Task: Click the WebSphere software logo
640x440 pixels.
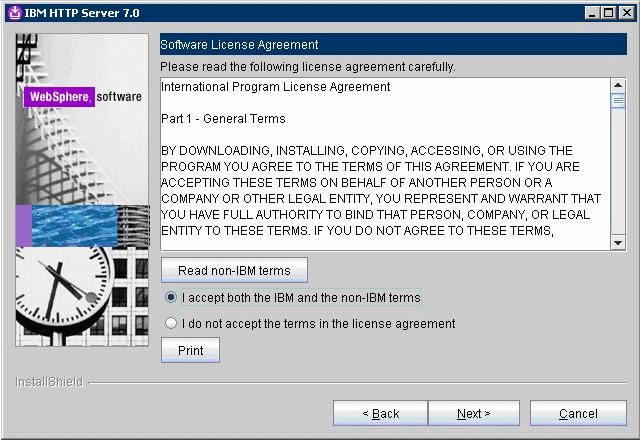Action: pos(83,97)
